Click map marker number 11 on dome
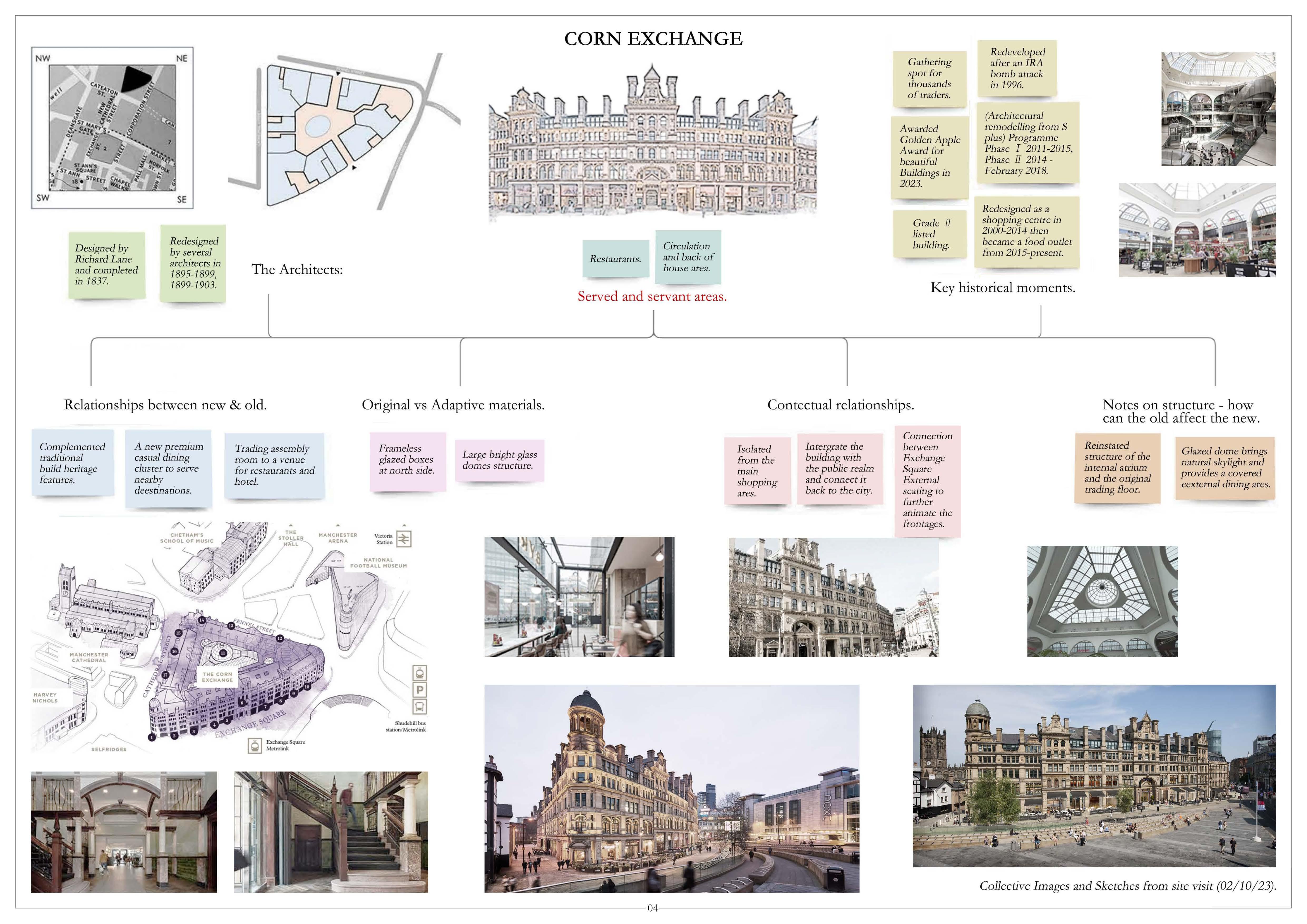The height and width of the screenshot is (924, 1307). coord(223,654)
